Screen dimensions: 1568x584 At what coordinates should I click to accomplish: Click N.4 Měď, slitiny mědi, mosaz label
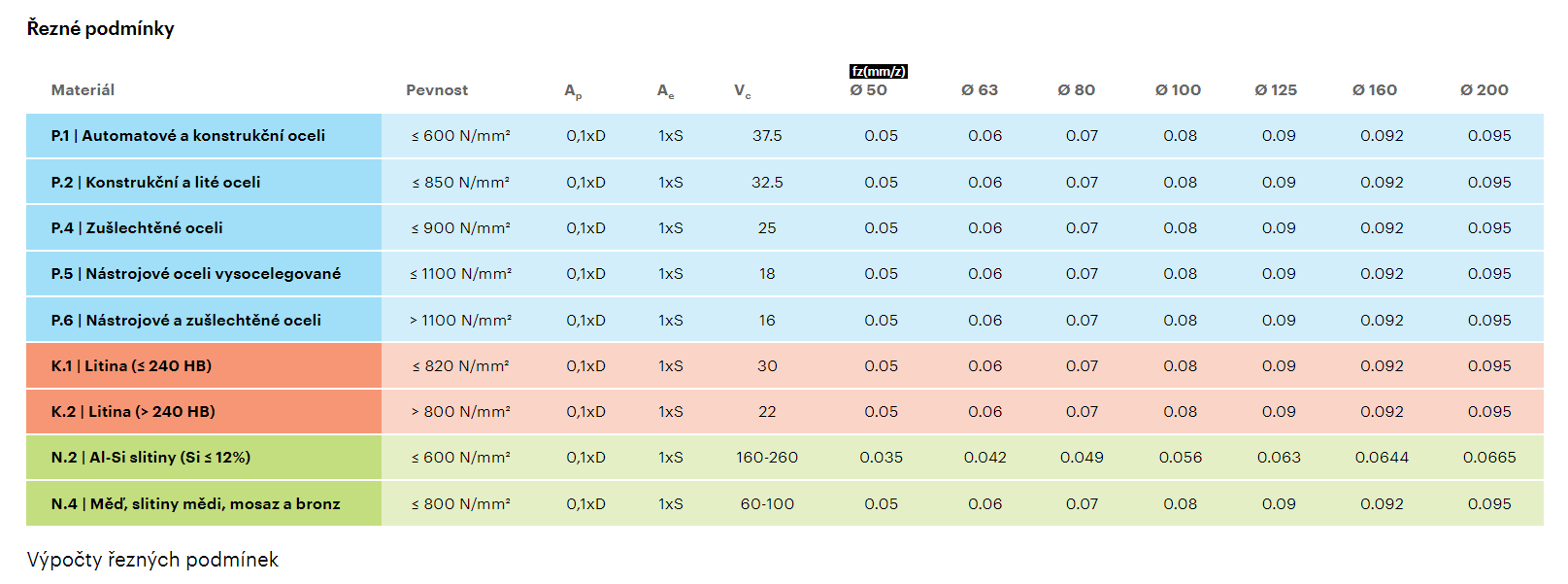[196, 504]
